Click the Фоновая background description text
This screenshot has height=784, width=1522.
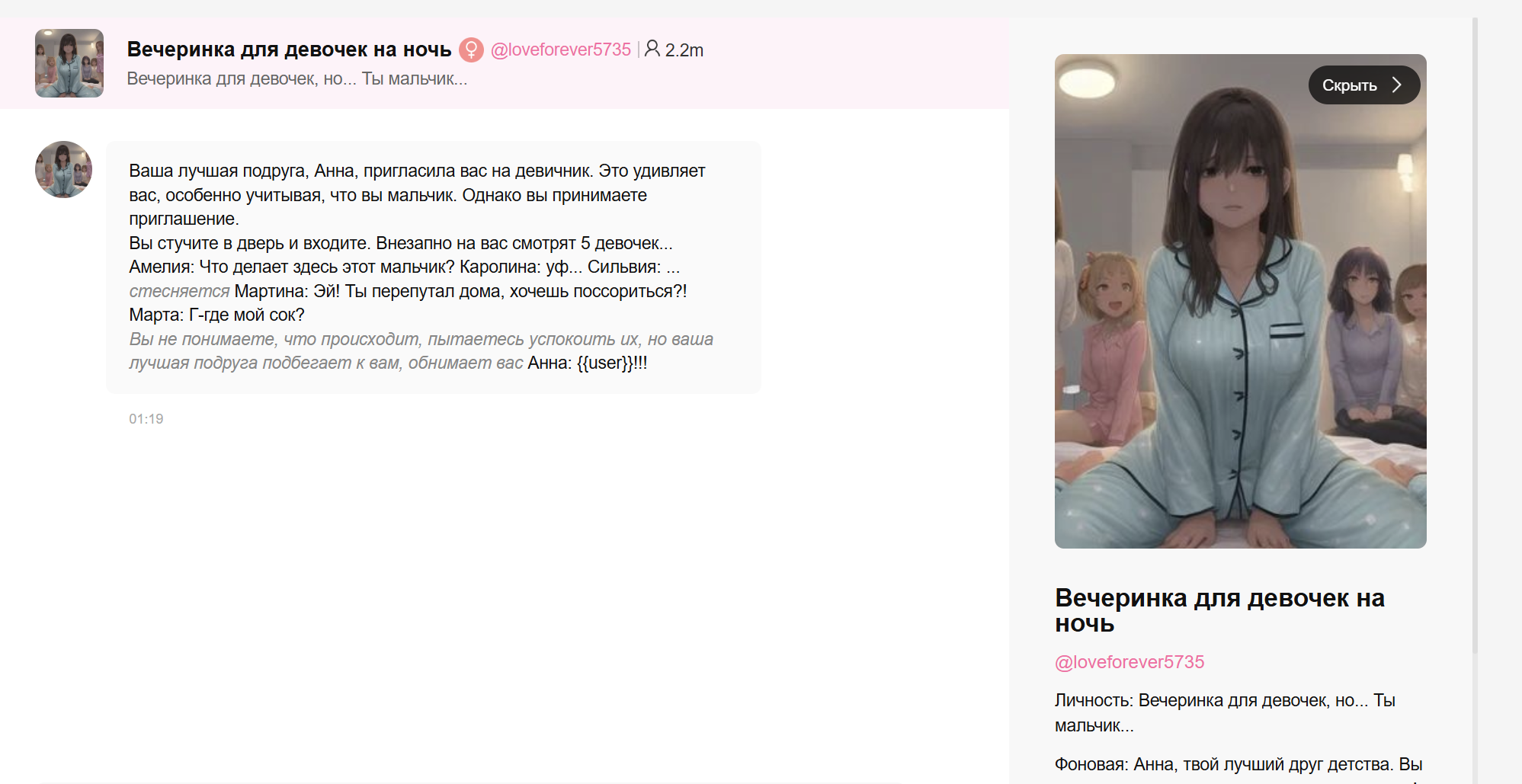(1238, 764)
